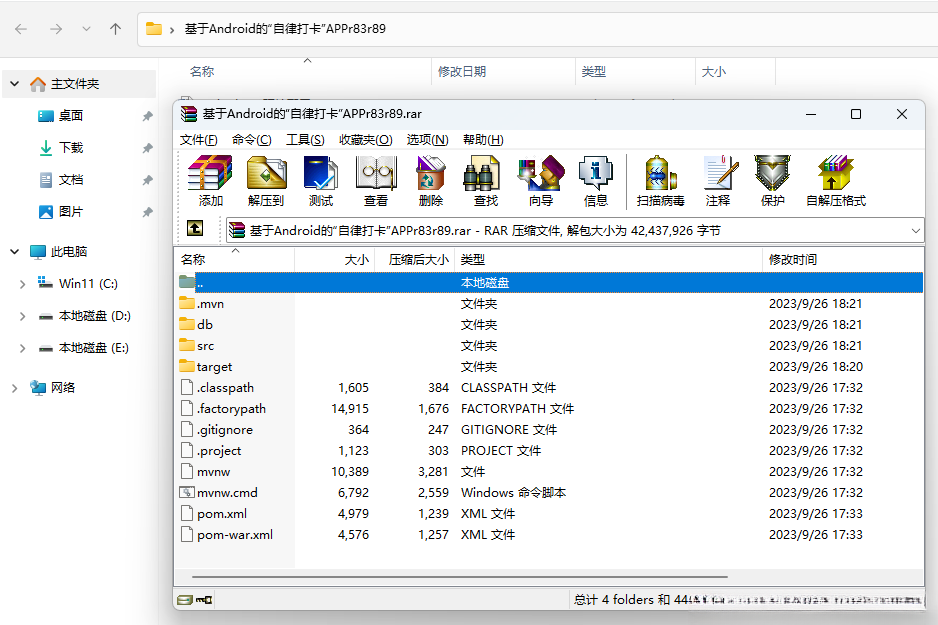Expand the breadcrumb chevron in Explorer address bar
Viewport: 938px width, 625px height.
click(x=172, y=29)
